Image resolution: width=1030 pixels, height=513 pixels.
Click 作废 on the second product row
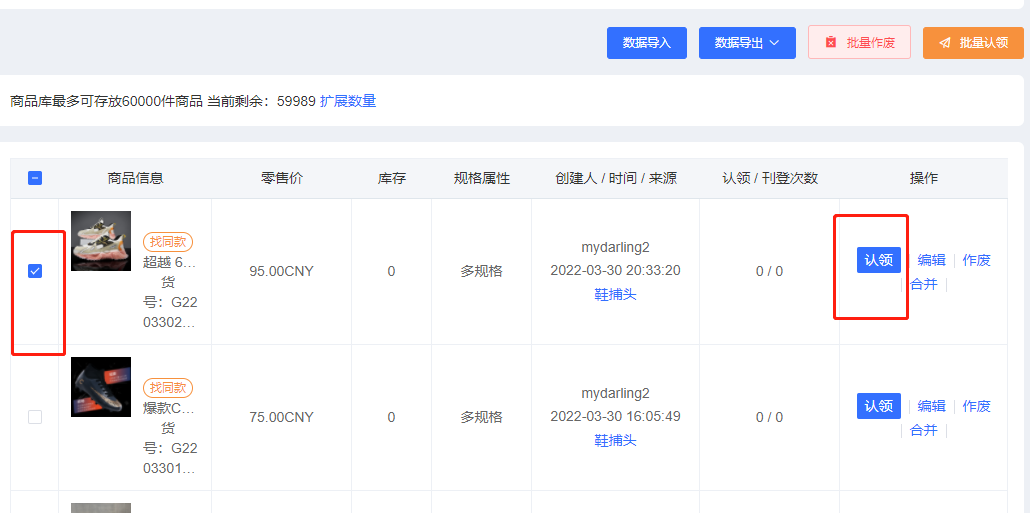click(976, 406)
